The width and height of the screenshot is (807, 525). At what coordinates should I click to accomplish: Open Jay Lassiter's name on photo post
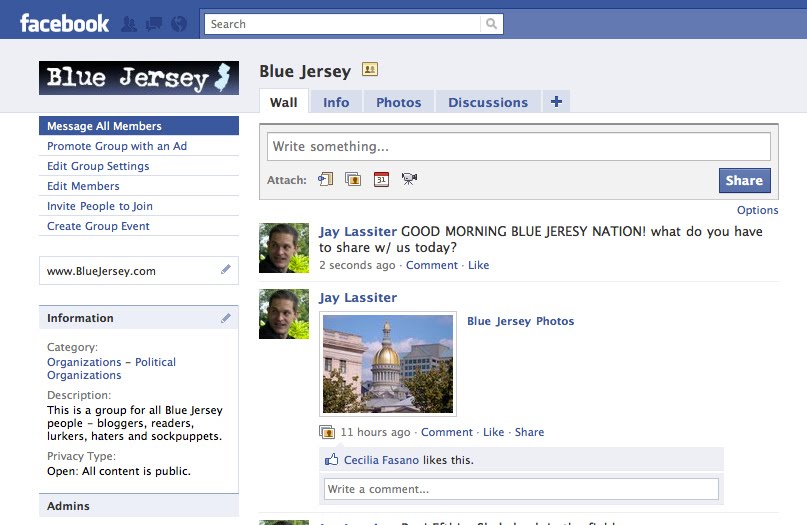point(358,298)
